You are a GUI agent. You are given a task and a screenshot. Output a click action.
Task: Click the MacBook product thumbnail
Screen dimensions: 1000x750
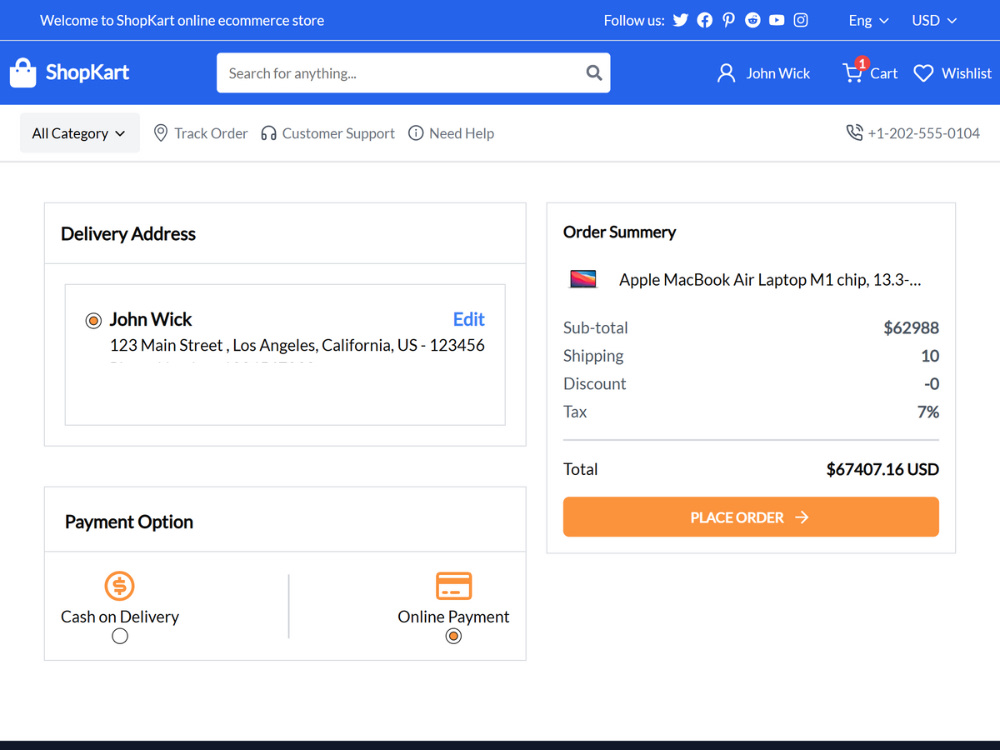583,279
